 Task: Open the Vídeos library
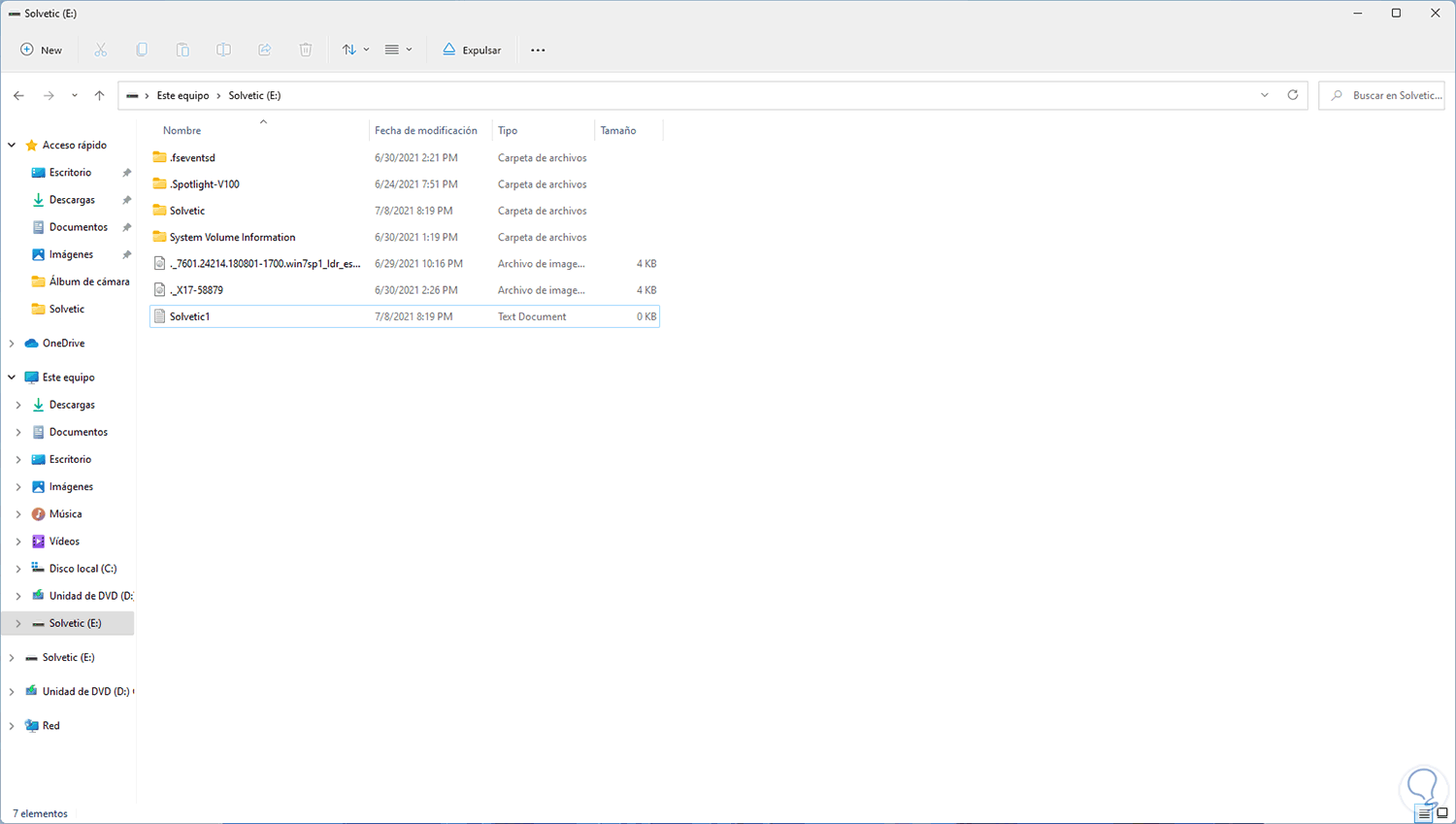coord(64,541)
